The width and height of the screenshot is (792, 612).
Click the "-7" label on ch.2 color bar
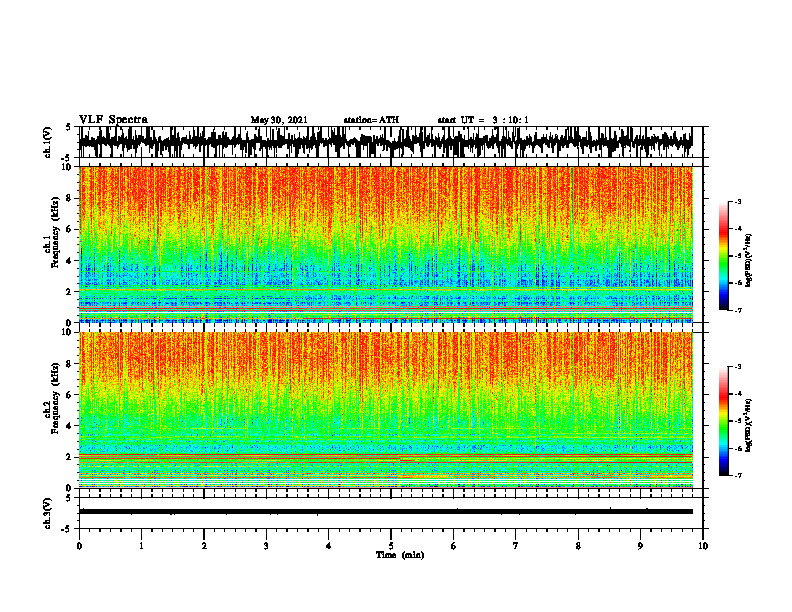[x=738, y=475]
